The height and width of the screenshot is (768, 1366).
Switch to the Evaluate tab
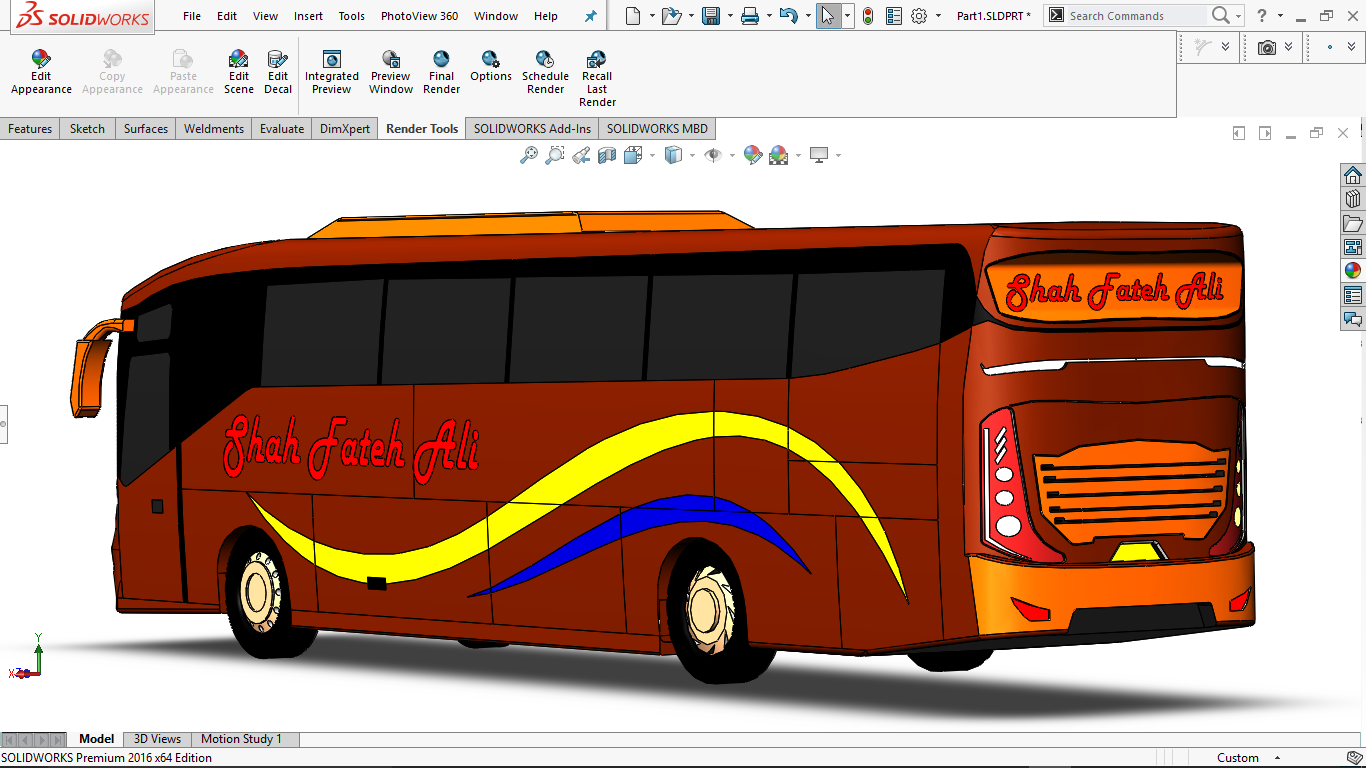282,129
